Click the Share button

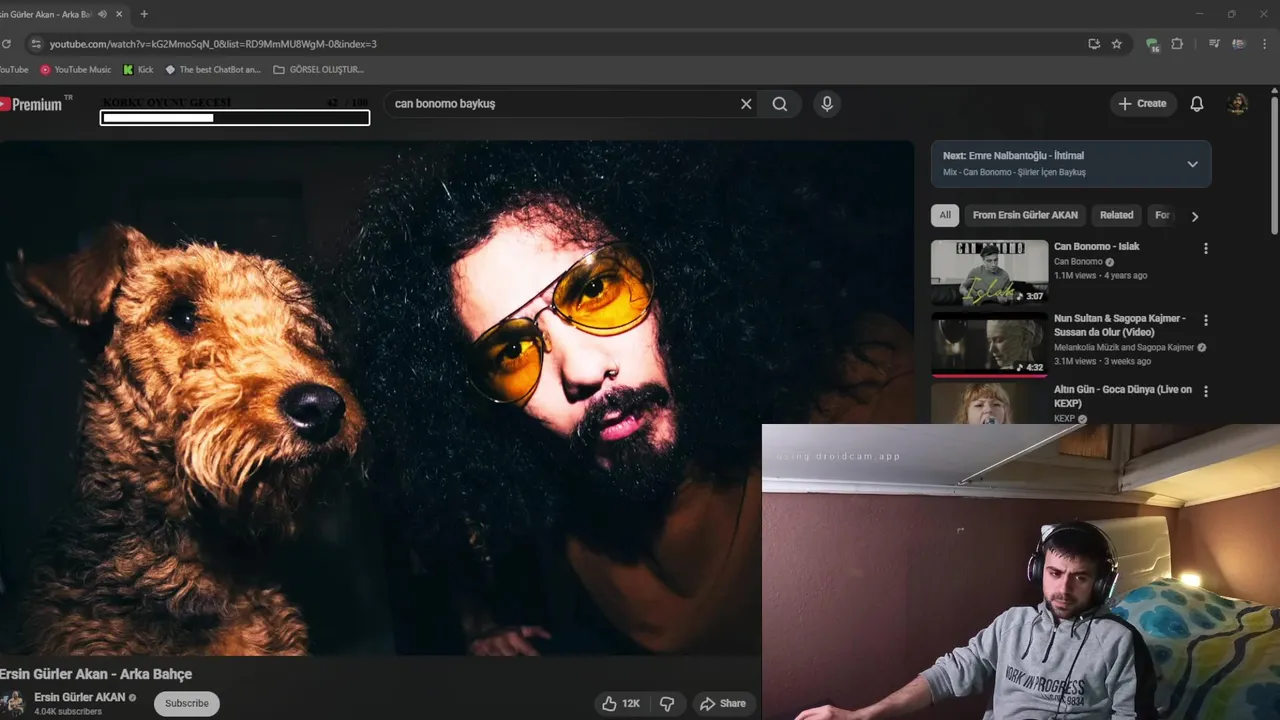[x=723, y=704]
